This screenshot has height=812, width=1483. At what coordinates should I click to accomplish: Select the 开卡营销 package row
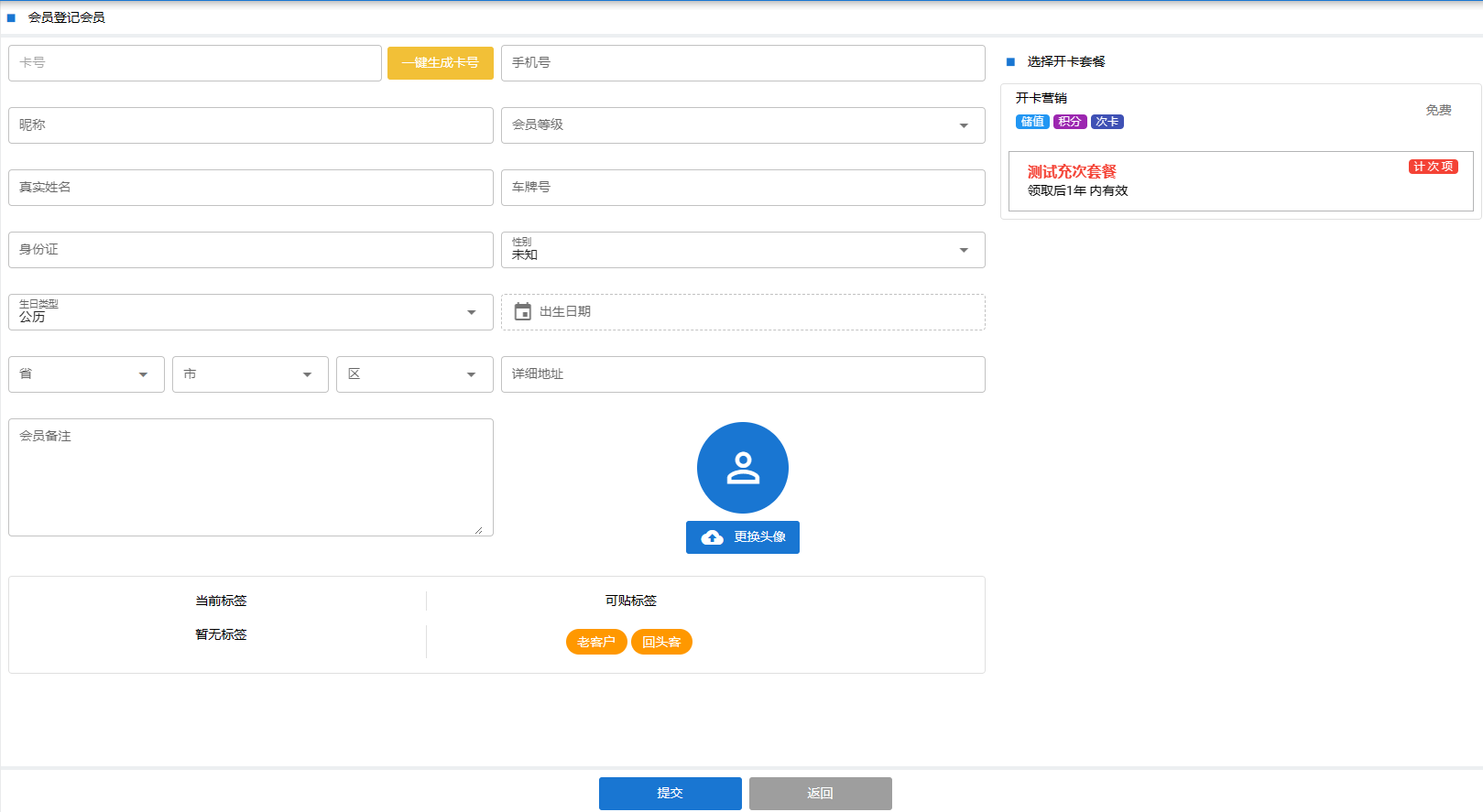click(x=1241, y=111)
